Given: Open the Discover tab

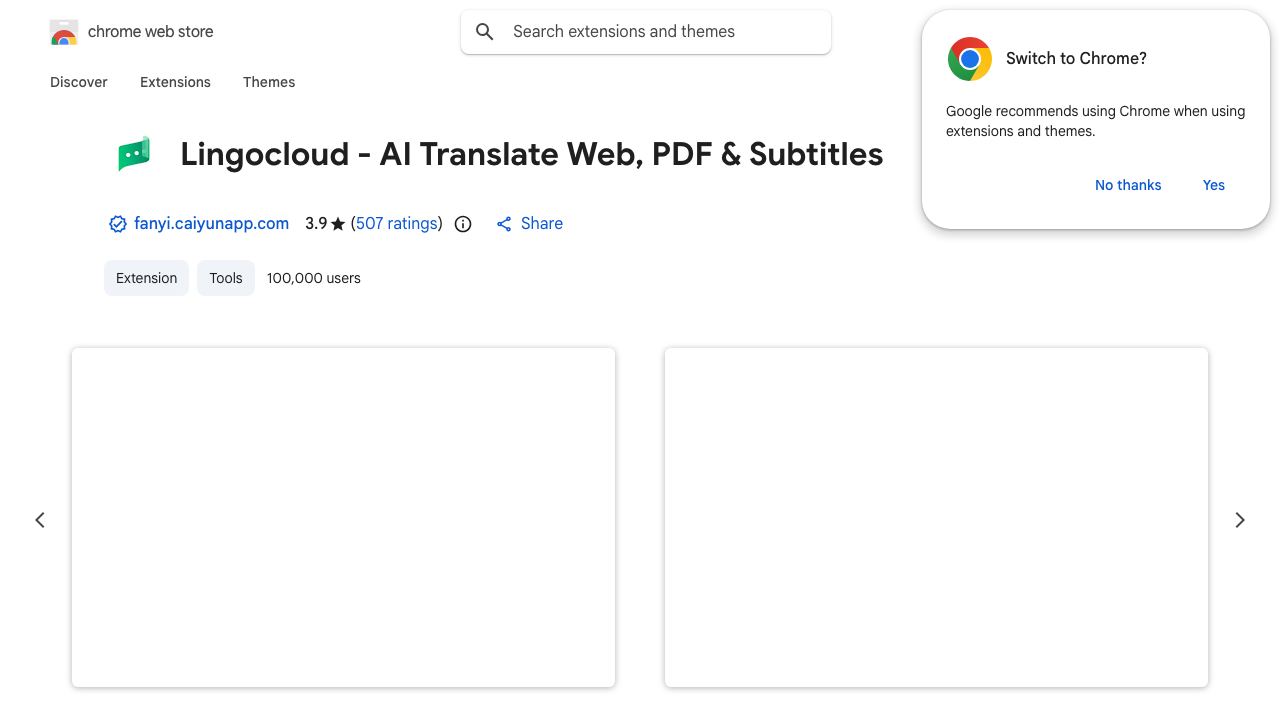Looking at the screenshot, I should pyautogui.click(x=79, y=82).
